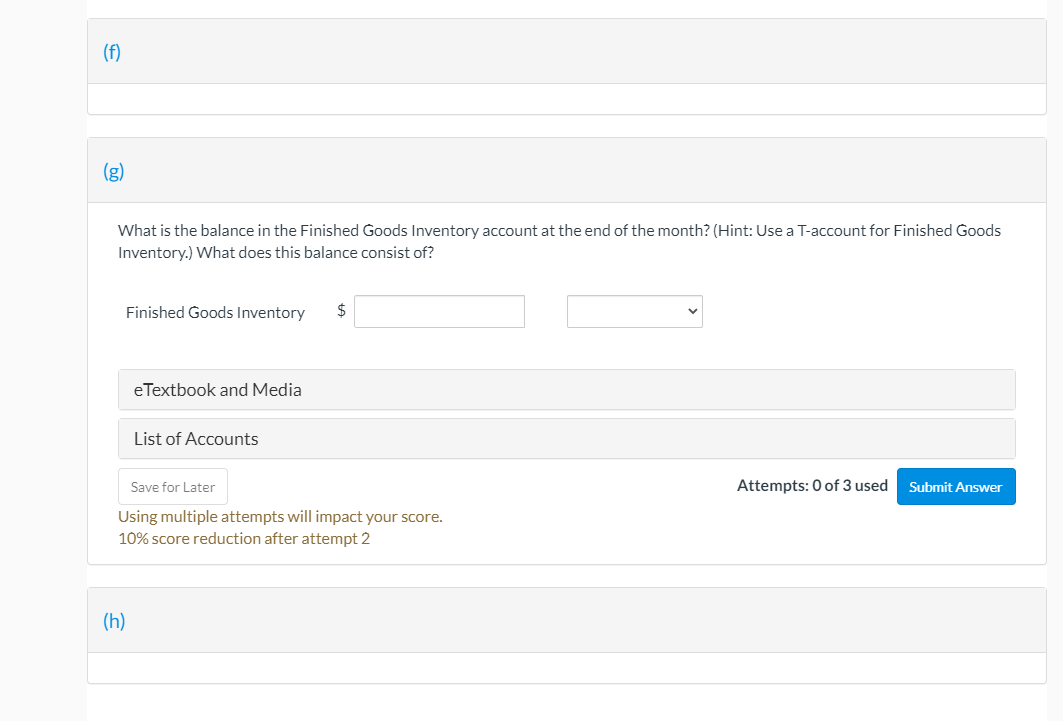Click the dropdown's chevron arrow
This screenshot has height=721, width=1063.
click(692, 312)
